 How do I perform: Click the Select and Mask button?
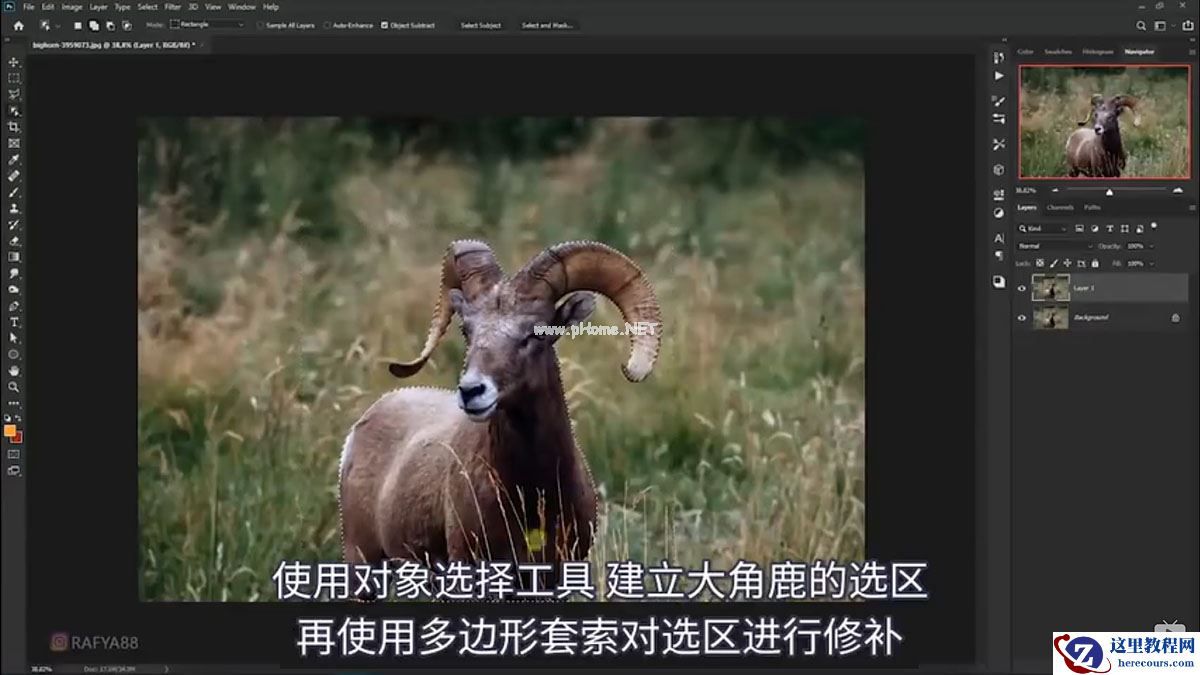point(545,24)
